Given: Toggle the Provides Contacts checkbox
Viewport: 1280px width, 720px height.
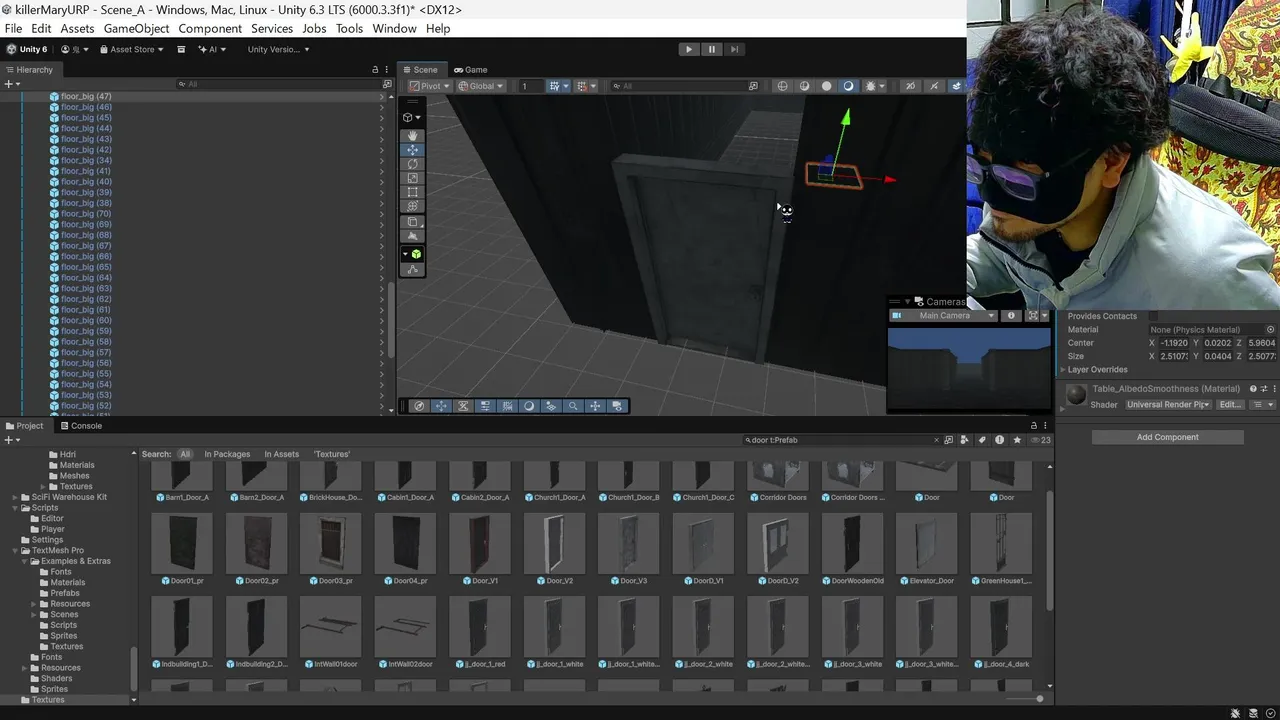Looking at the screenshot, I should tap(1153, 316).
